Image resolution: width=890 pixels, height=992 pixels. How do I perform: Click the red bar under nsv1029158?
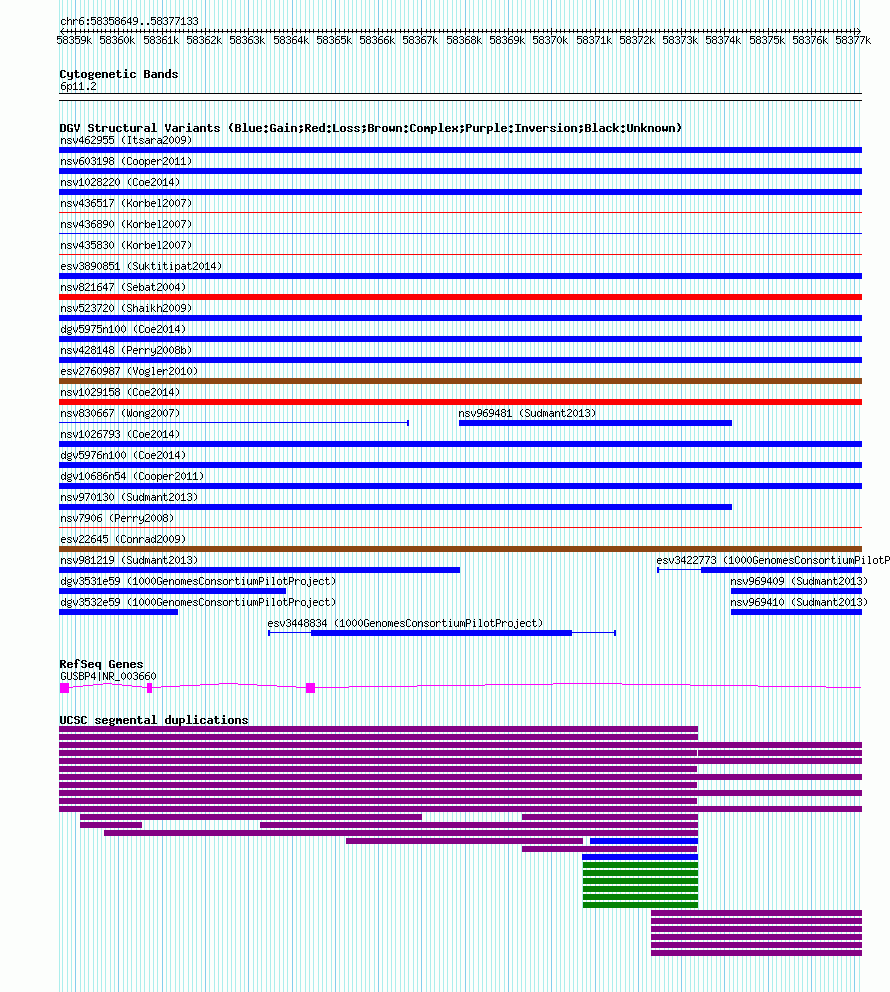point(460,402)
